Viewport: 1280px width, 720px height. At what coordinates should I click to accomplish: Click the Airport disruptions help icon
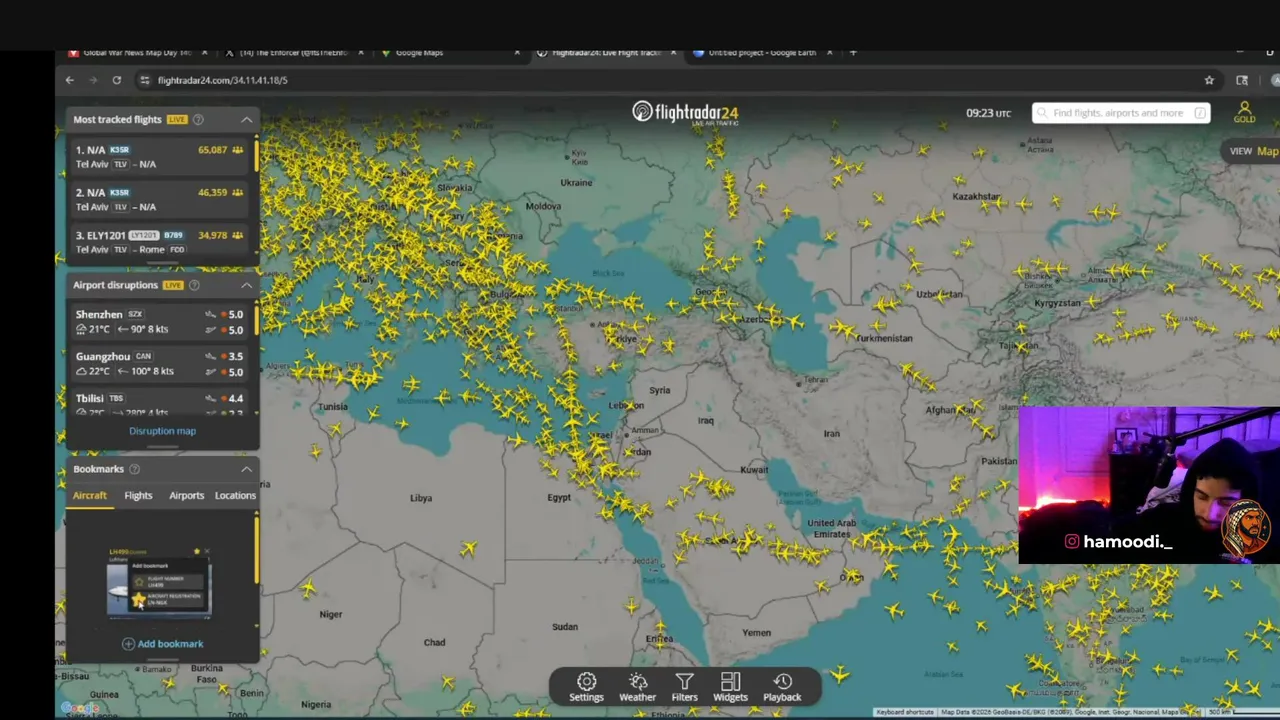(x=194, y=285)
